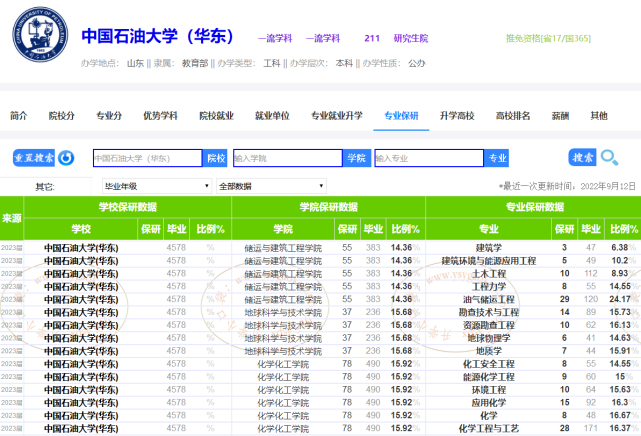Viewport: 641px width, 436px height.
Task: Open the 高校排名 tab
Action: tap(513, 116)
